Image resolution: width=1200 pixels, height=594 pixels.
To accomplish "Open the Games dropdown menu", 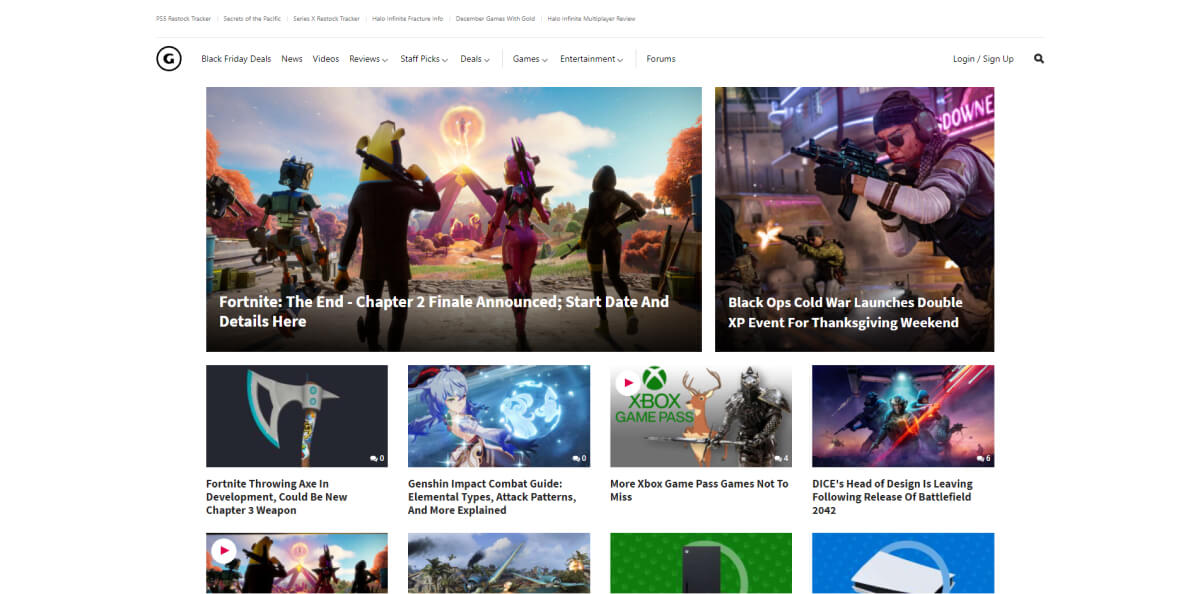I will [x=529, y=59].
